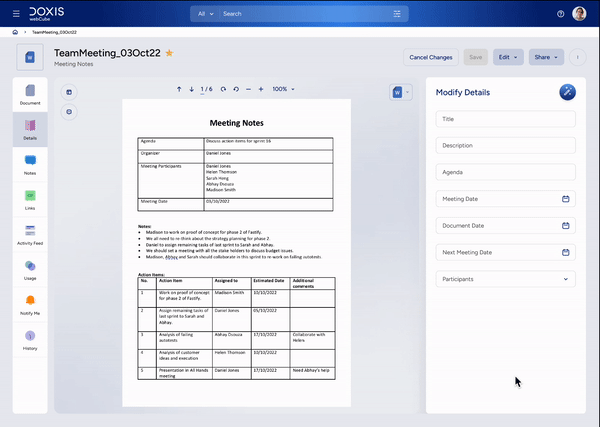600x427 pixels.
Task: Toggle the favorite star next to TeamMeeting_03Oct22
Action: (x=169, y=53)
